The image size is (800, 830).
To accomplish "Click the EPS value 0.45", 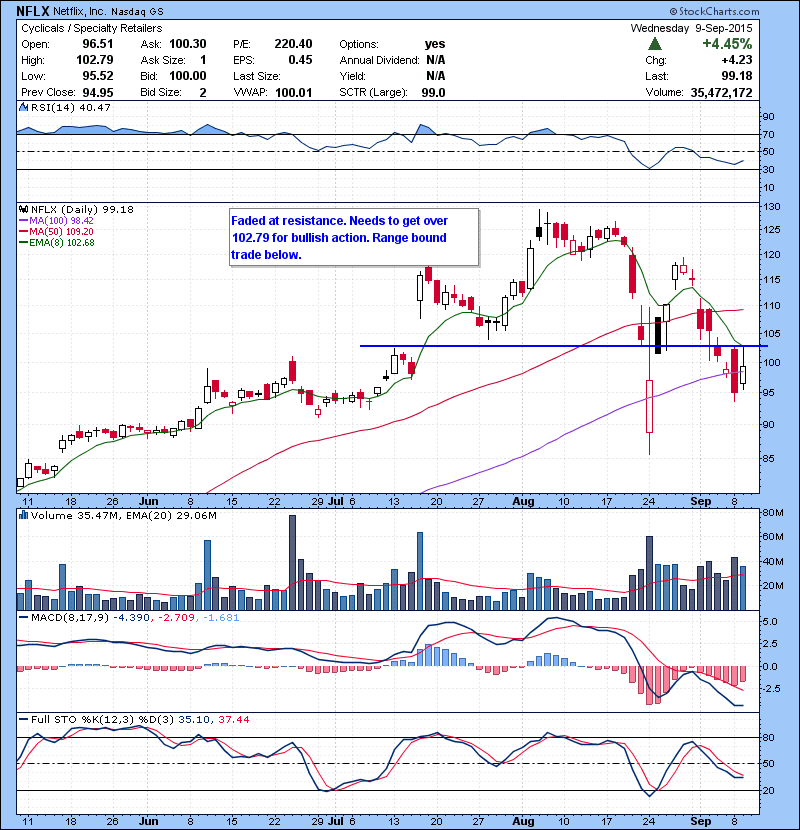I will (x=300, y=60).
